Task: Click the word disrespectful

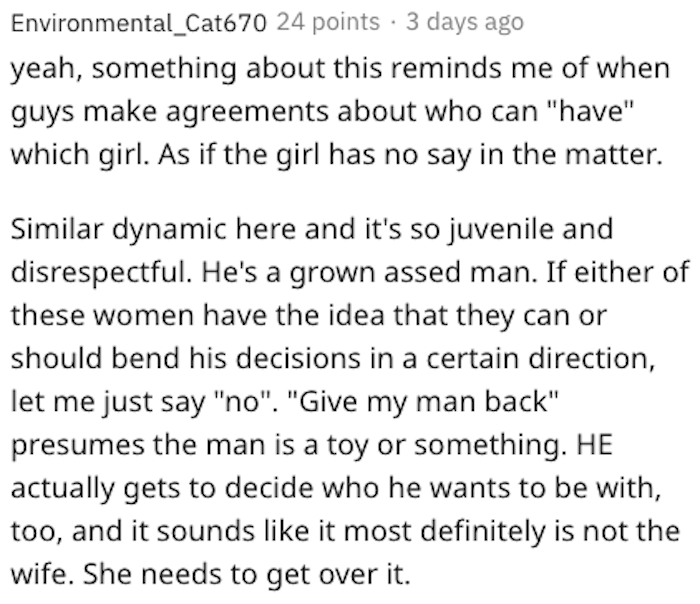Action: (x=101, y=272)
